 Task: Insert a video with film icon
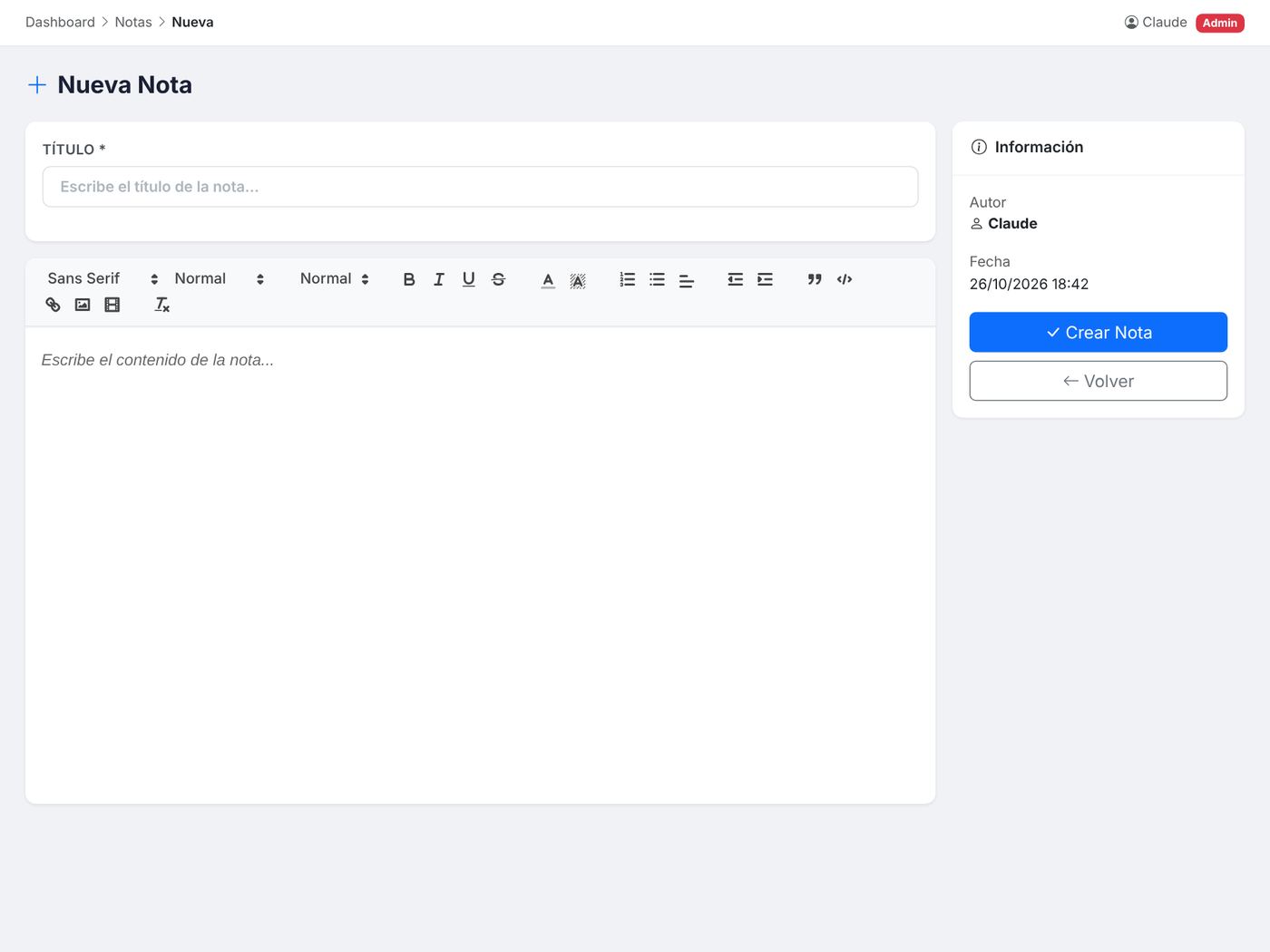(112, 305)
